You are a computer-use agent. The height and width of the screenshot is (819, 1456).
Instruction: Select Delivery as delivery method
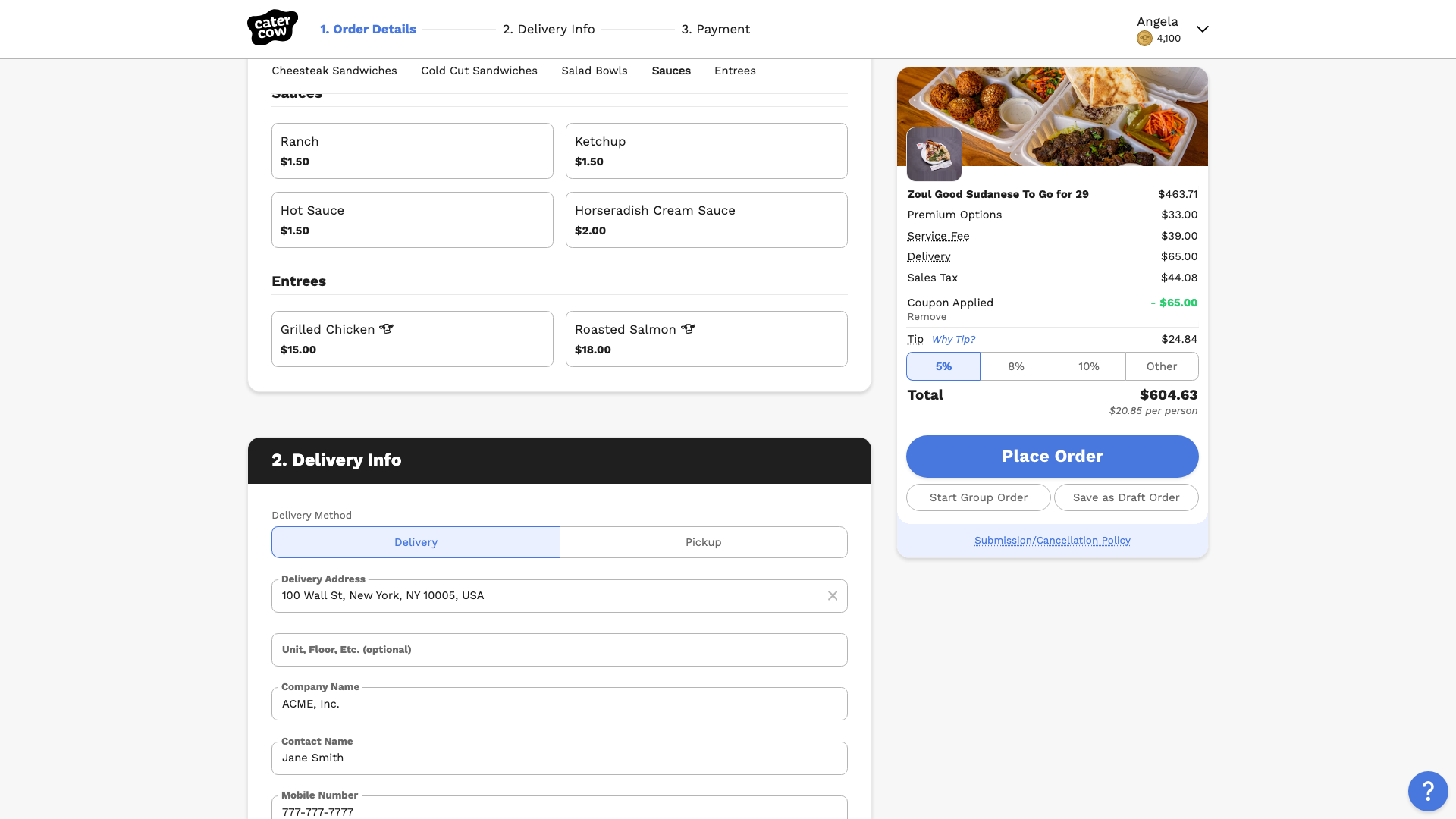(416, 542)
